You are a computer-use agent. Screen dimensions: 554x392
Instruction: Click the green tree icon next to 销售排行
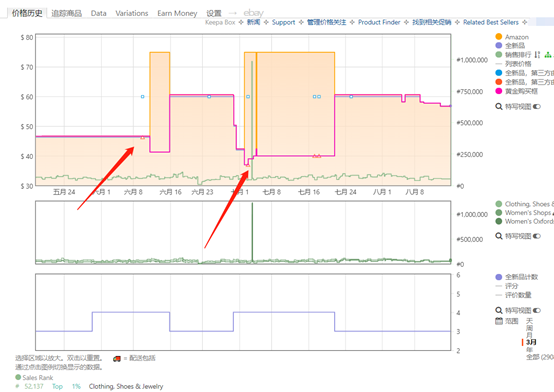coord(548,54)
